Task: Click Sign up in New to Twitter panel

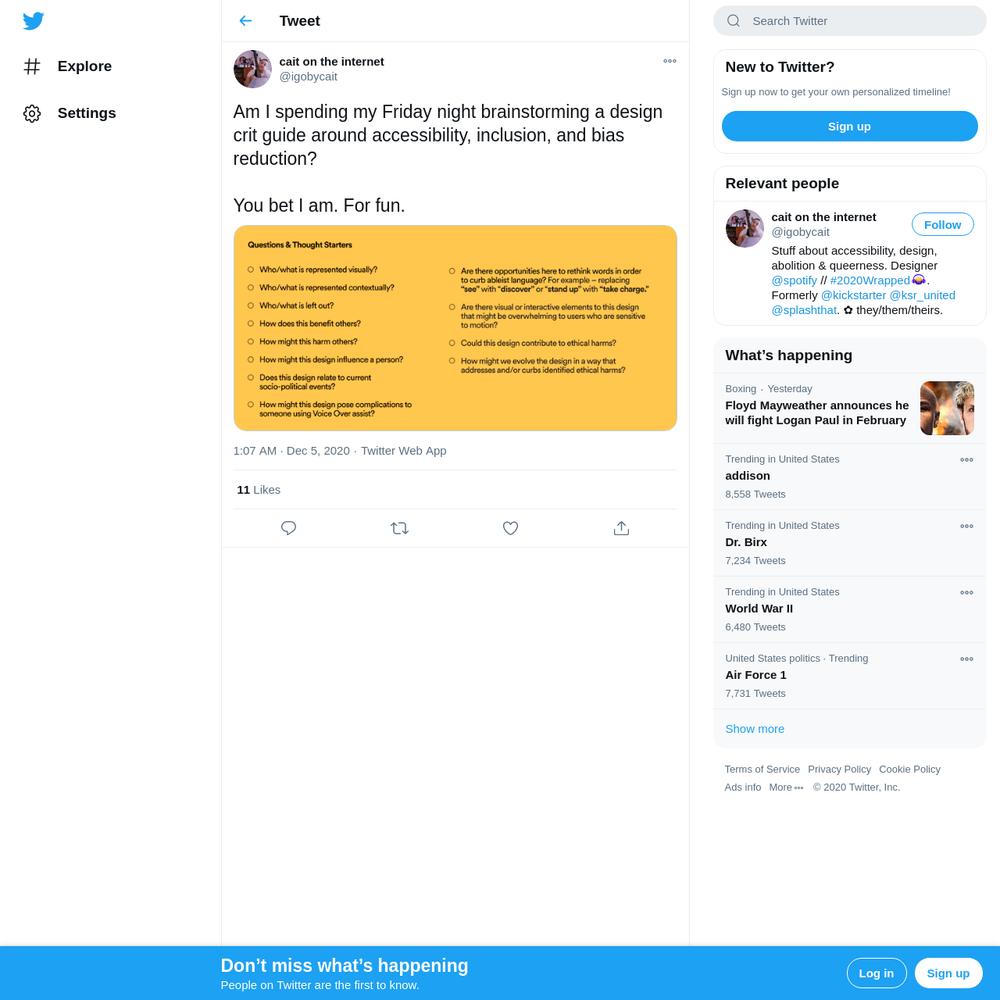Action: coord(849,126)
